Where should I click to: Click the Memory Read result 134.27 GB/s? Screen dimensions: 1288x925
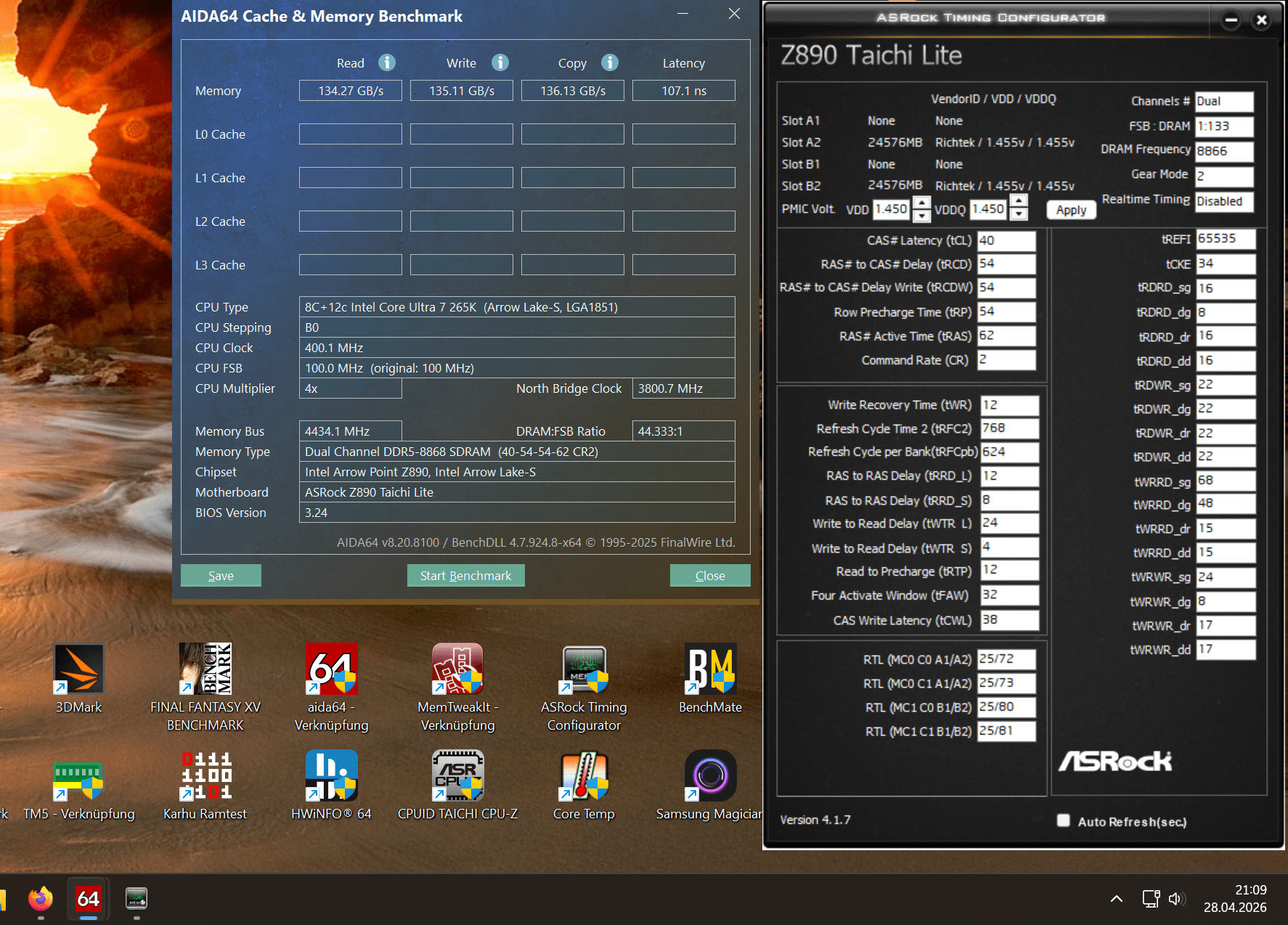point(351,91)
